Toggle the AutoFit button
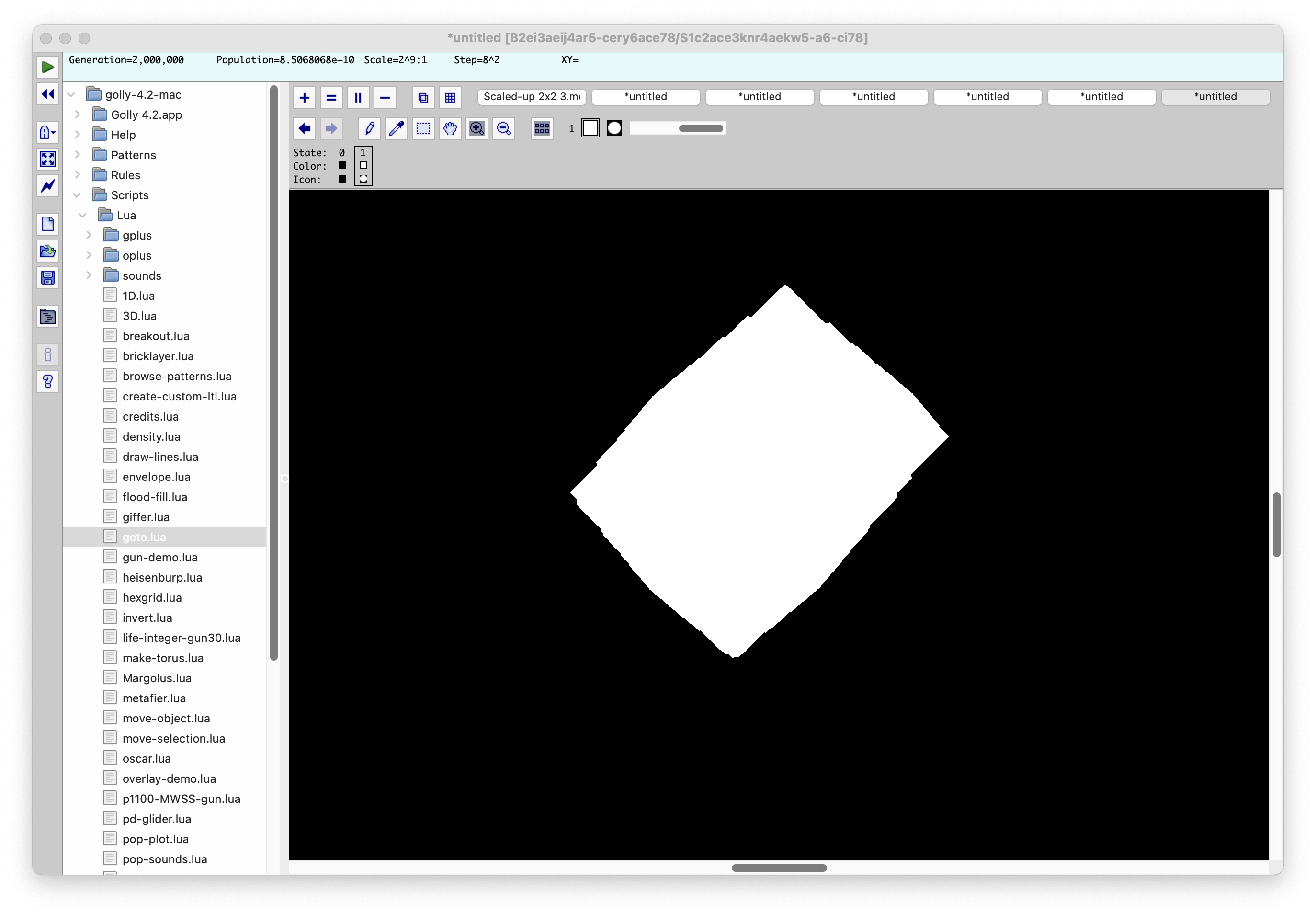The height and width of the screenshot is (915, 1316). click(47, 160)
